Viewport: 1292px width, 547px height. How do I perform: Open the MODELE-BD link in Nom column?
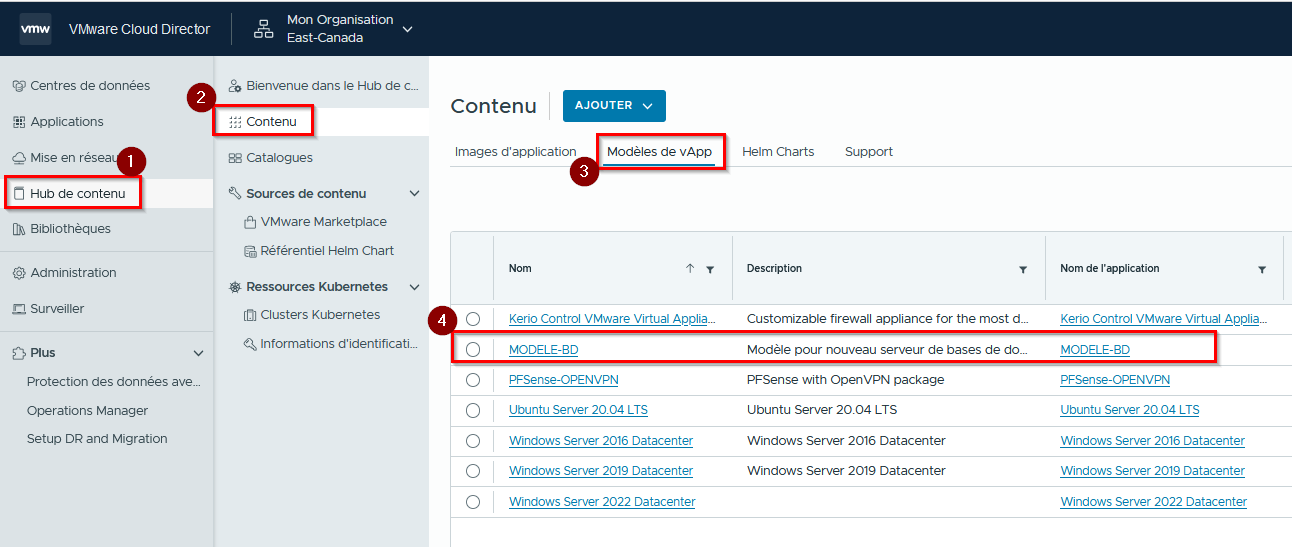(x=543, y=350)
